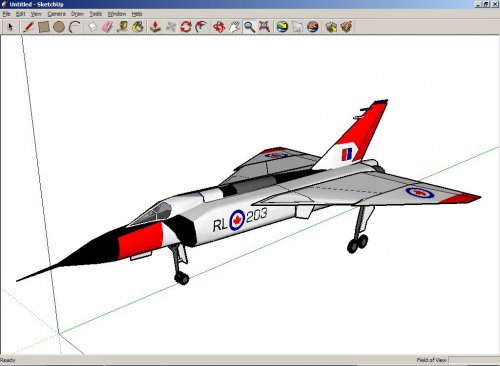500x366 pixels.
Task: Choose the Paint Bucket tool
Action: click(138, 27)
